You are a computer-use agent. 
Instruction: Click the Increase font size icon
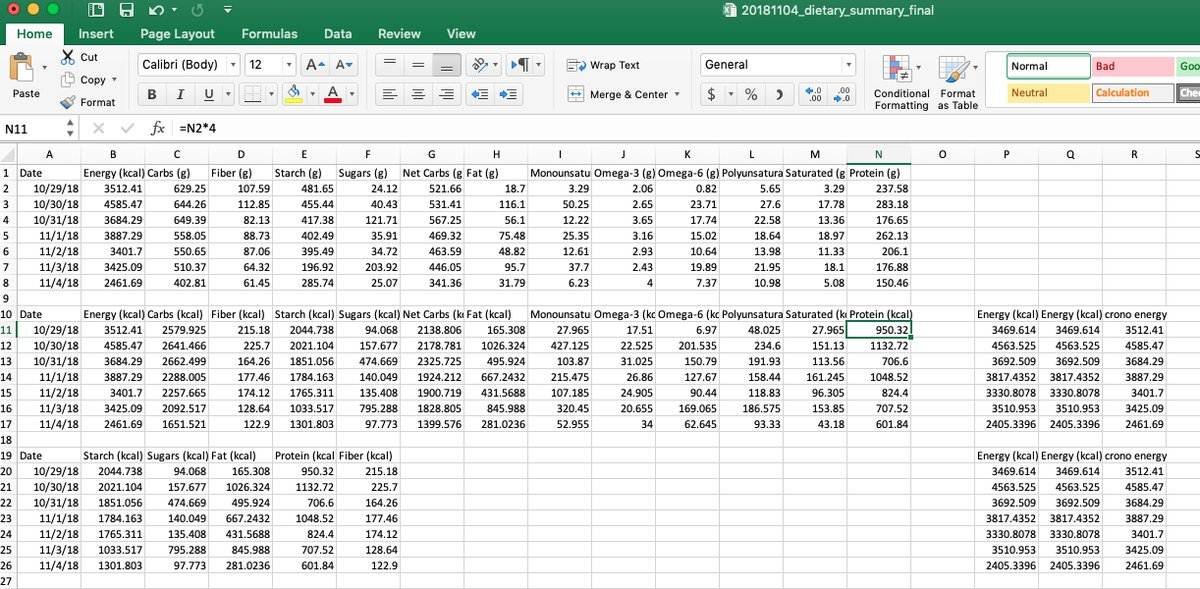click(314, 65)
